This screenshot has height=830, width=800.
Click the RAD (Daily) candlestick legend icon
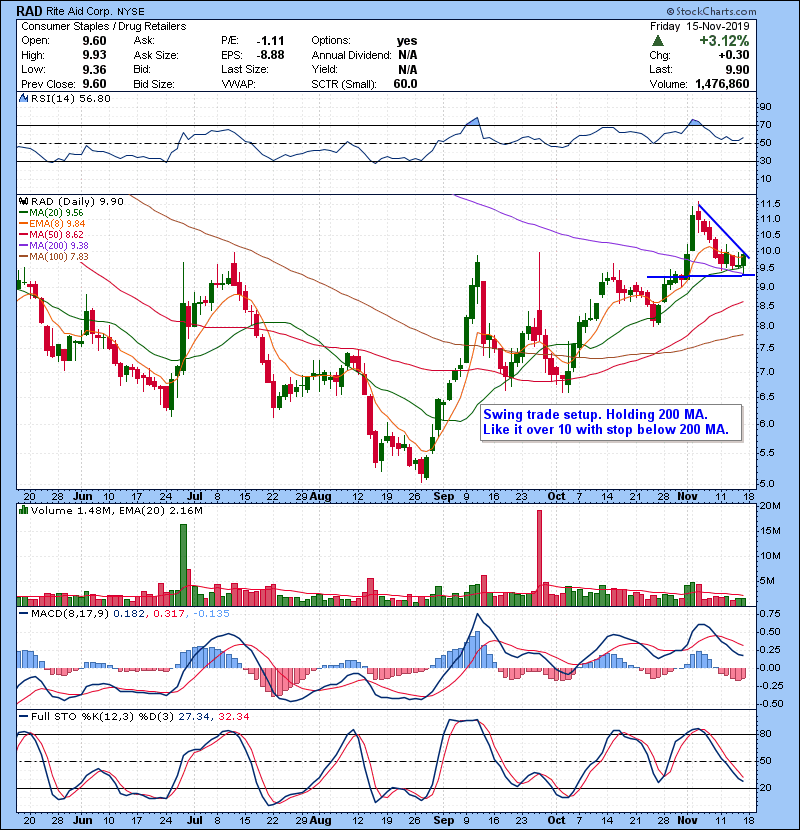[x=24, y=201]
